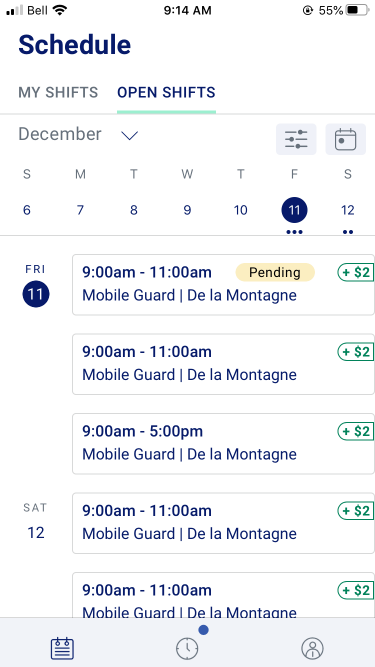Select Saturday 12 in the week strip
This screenshot has width=375, height=667.
coord(348,210)
